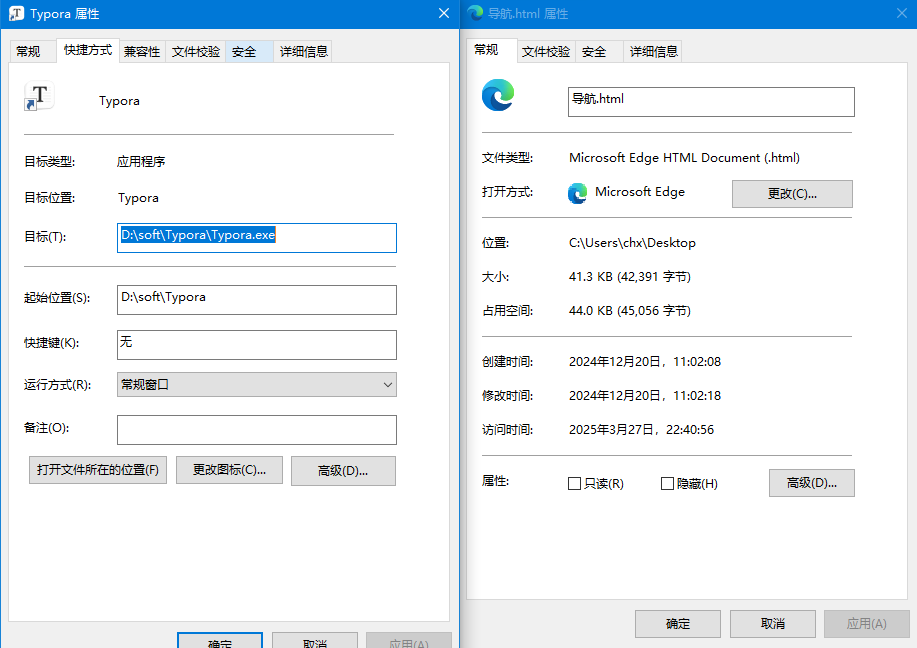Click the Typora name beside shortcut icon
The width and height of the screenshot is (917, 648).
click(119, 101)
